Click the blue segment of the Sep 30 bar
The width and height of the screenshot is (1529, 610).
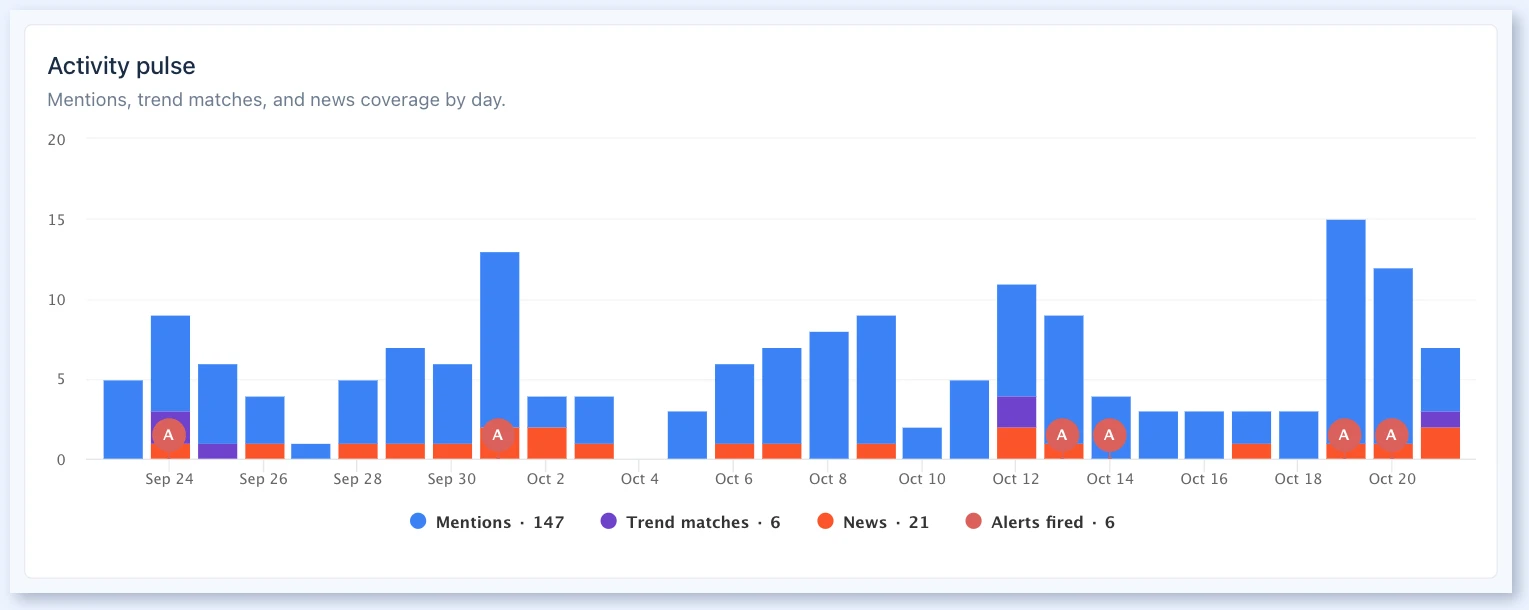pos(452,404)
